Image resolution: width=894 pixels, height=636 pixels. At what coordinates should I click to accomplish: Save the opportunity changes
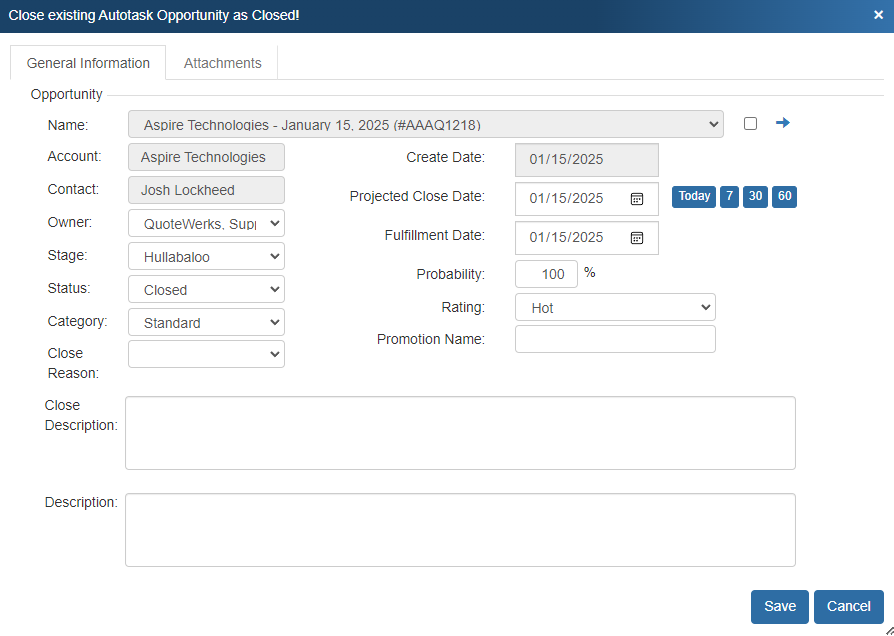coord(780,606)
